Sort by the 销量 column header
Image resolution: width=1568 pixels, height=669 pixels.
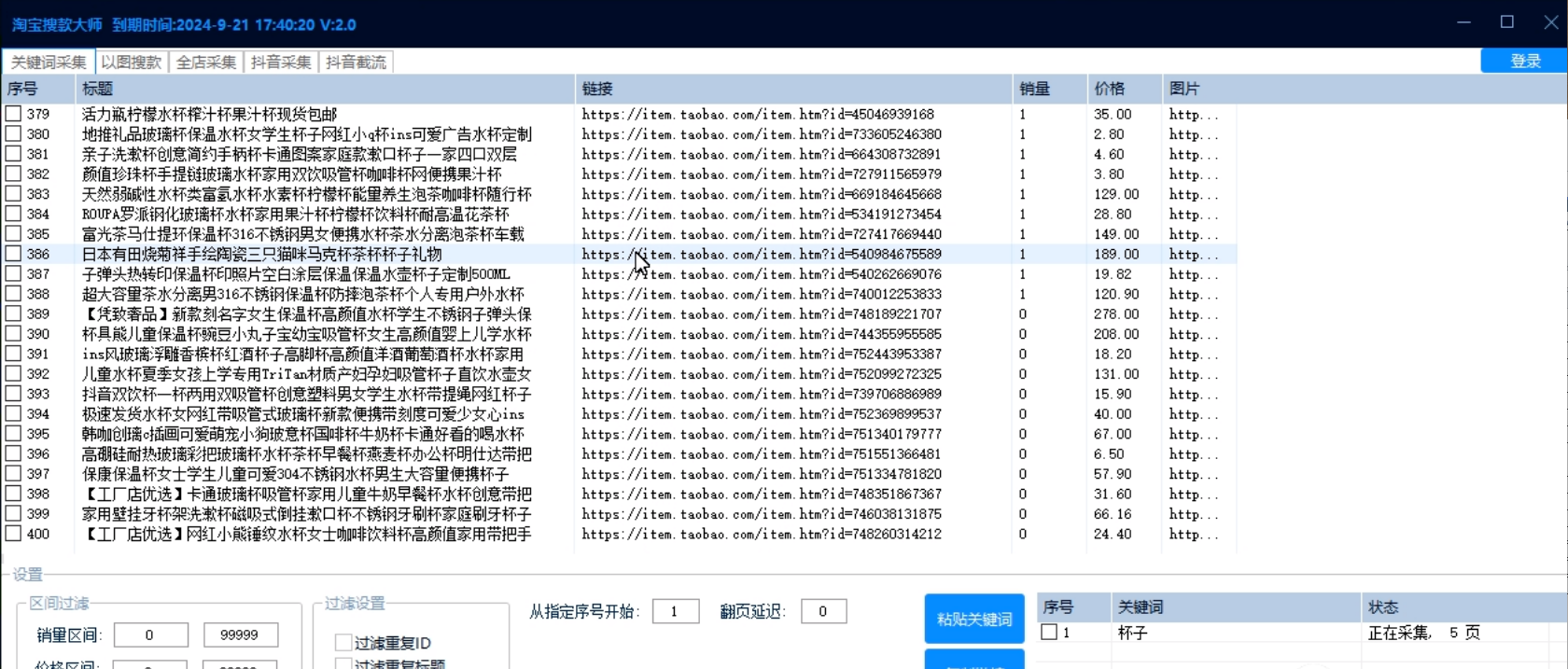(1050, 89)
